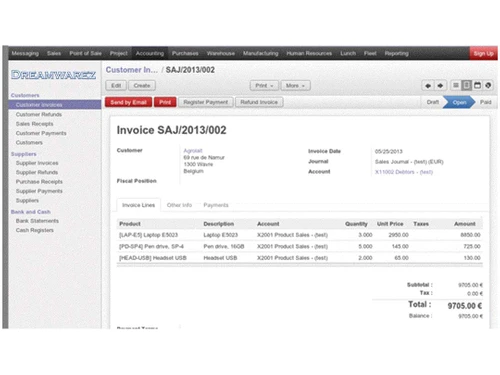Open the Lunch menu
Image resolution: width=500 pixels, height=375 pixels.
click(348, 53)
